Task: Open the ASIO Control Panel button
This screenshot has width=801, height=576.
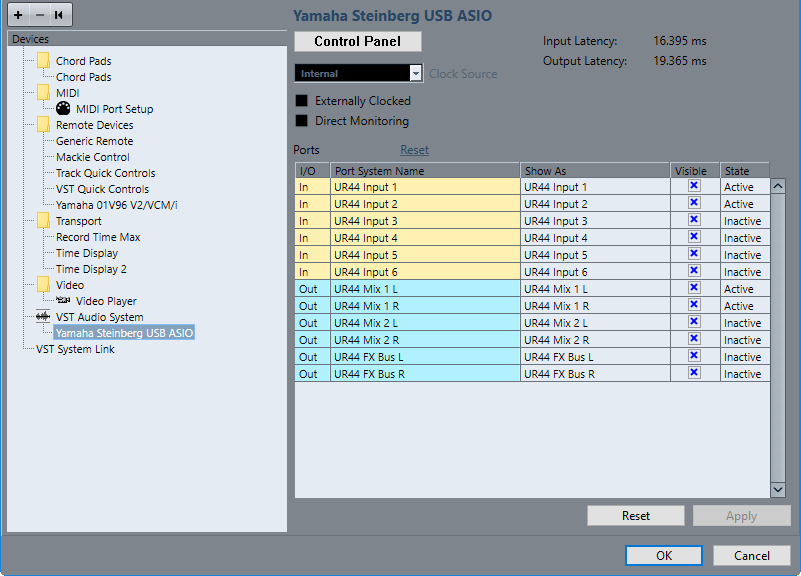Action: coord(358,41)
